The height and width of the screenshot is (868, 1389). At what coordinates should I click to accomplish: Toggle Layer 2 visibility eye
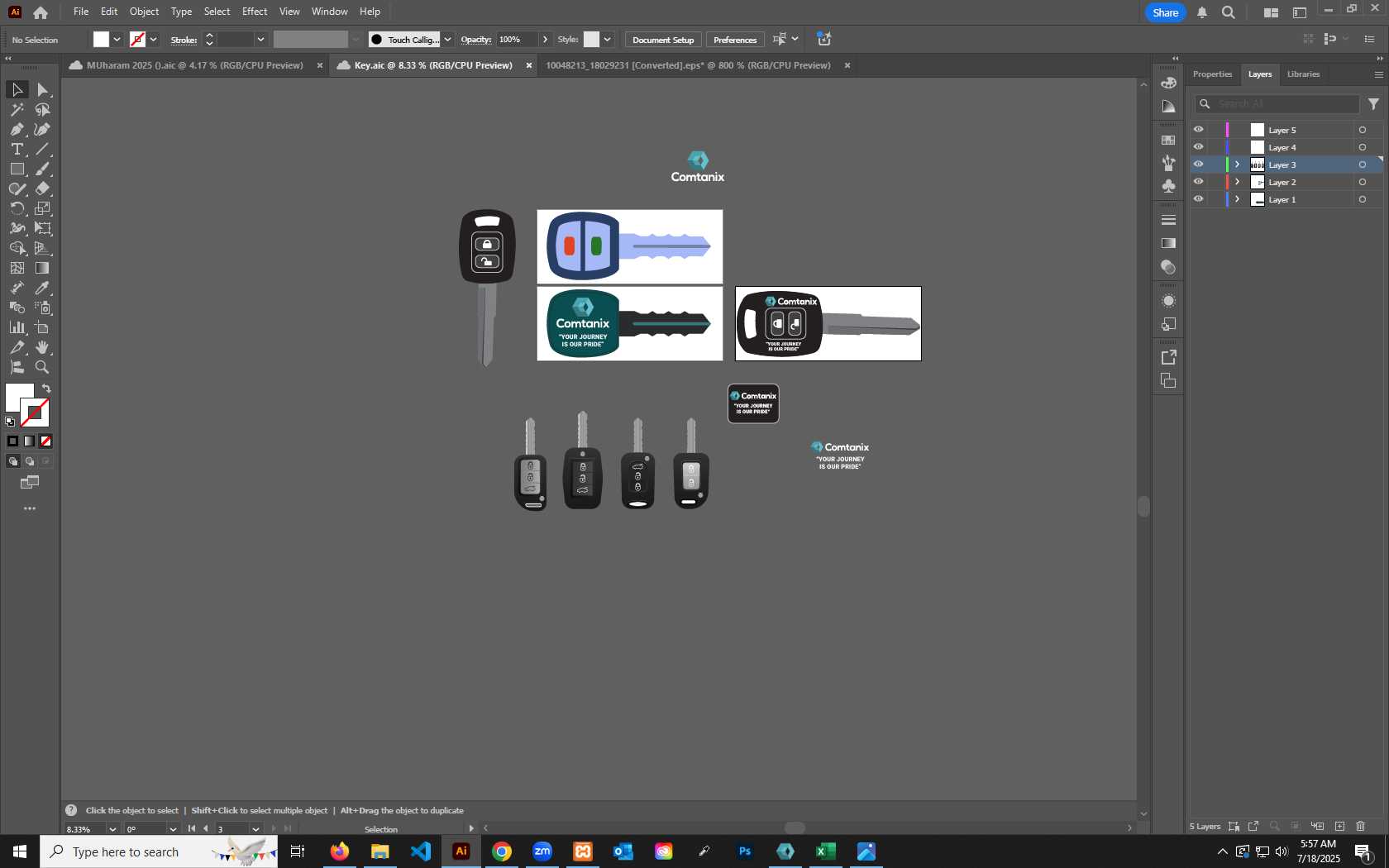tap(1198, 182)
